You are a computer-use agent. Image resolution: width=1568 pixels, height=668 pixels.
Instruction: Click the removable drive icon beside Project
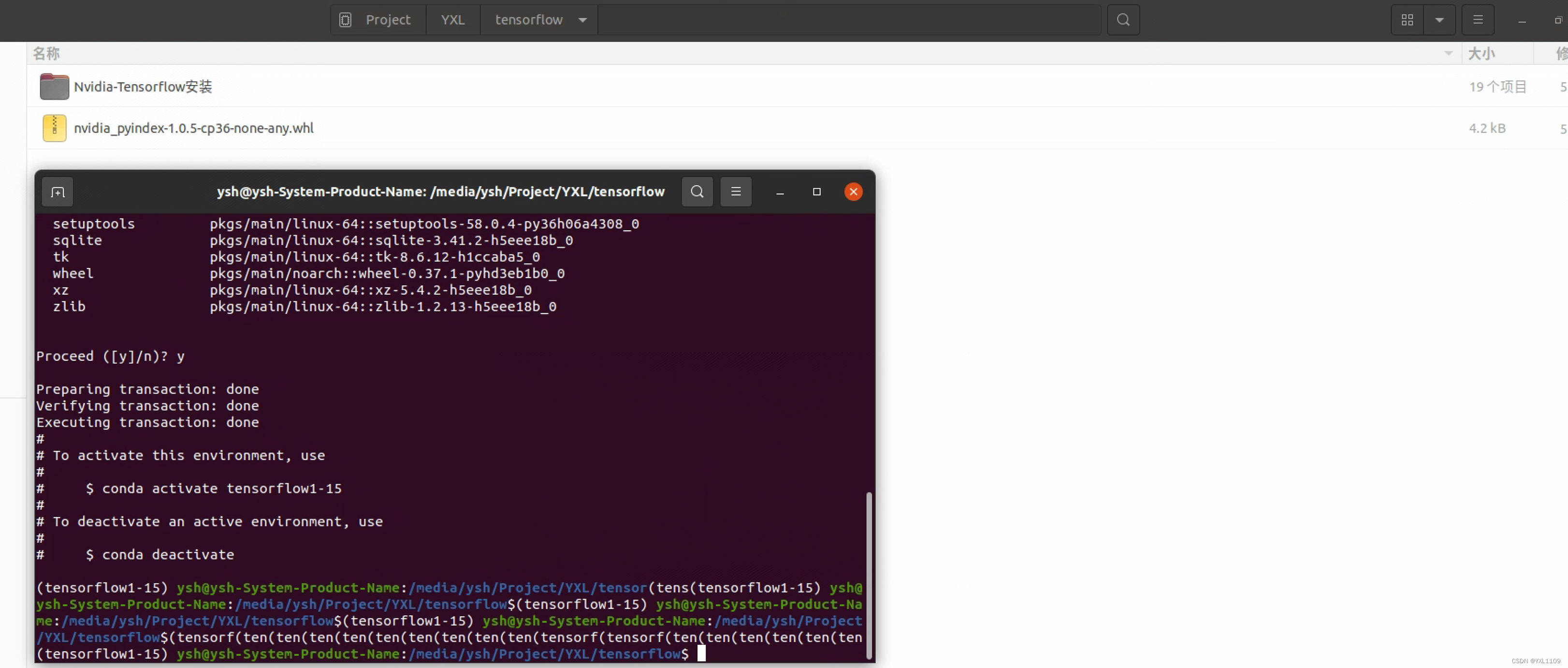pos(345,19)
